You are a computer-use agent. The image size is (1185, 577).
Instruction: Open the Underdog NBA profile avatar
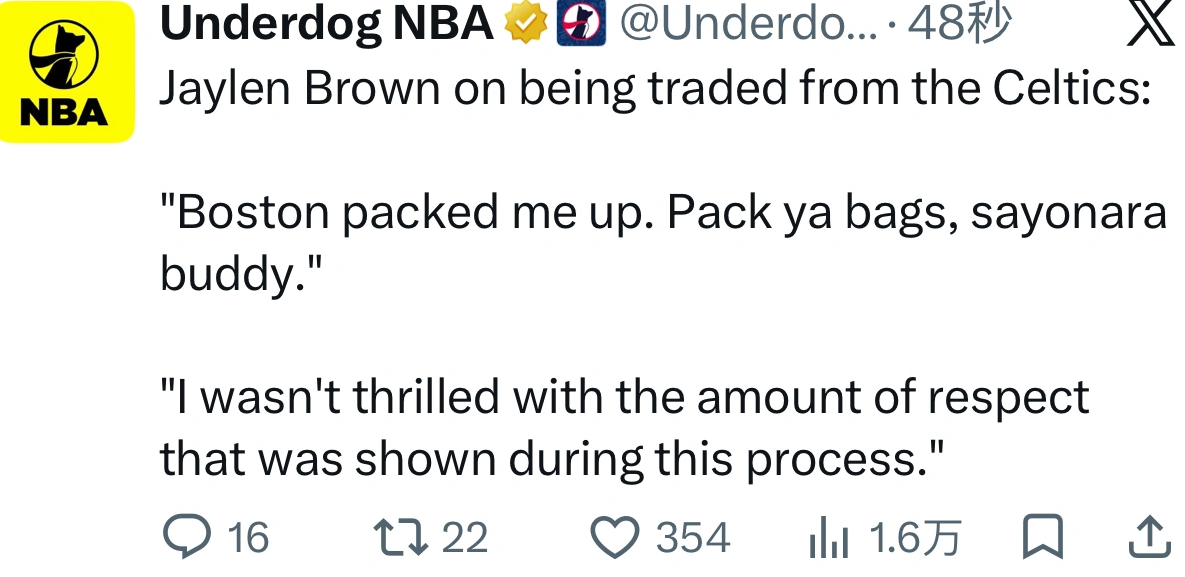(x=67, y=72)
